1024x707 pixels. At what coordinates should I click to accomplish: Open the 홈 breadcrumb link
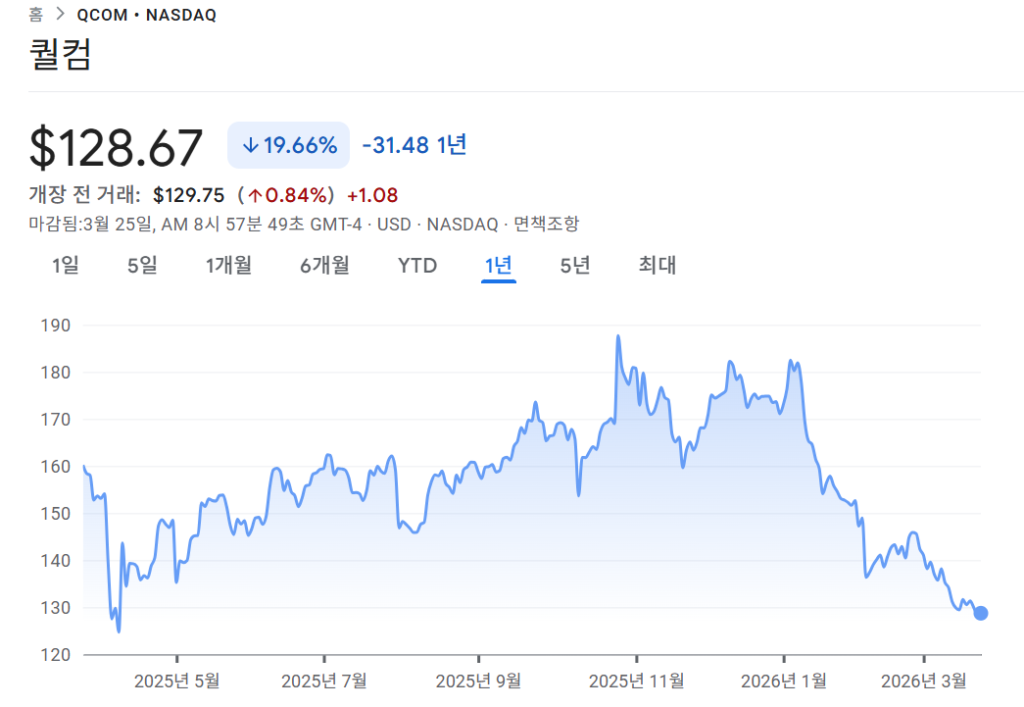(x=36, y=14)
